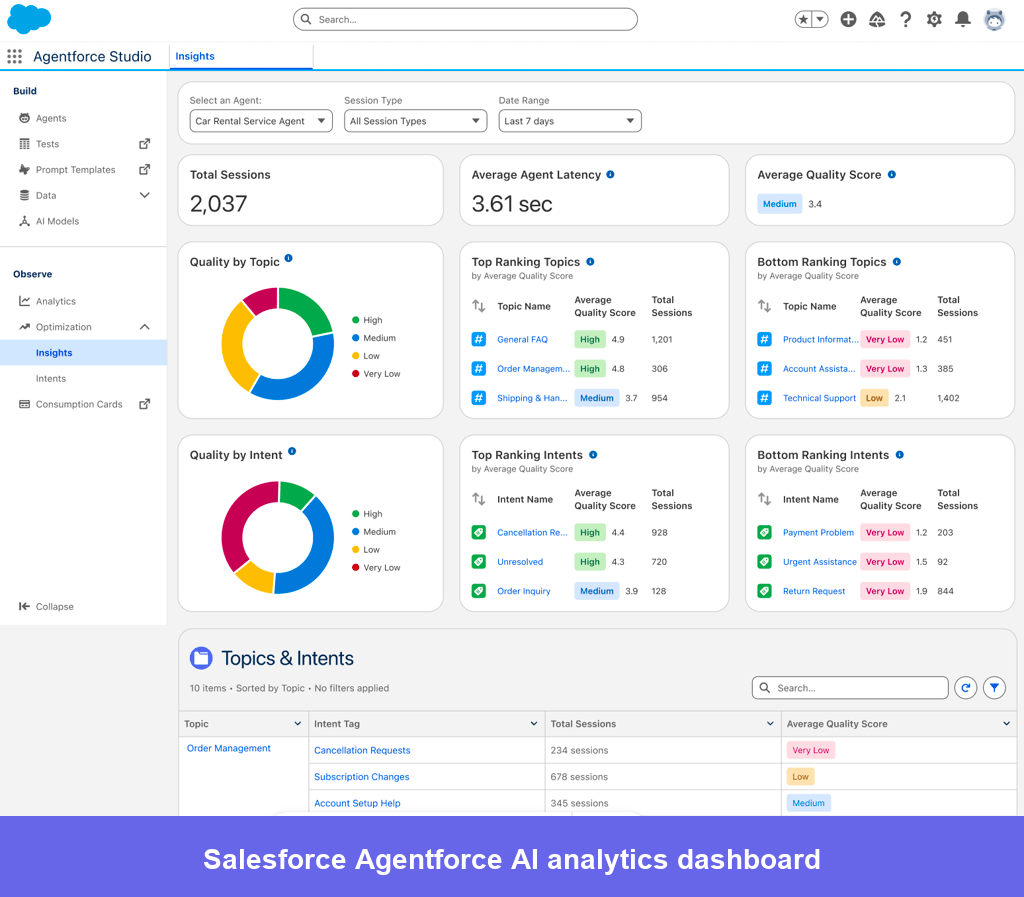Viewport: 1024px width, 897px height.
Task: Open the Agents section in Build sidebar
Action: coord(48,117)
